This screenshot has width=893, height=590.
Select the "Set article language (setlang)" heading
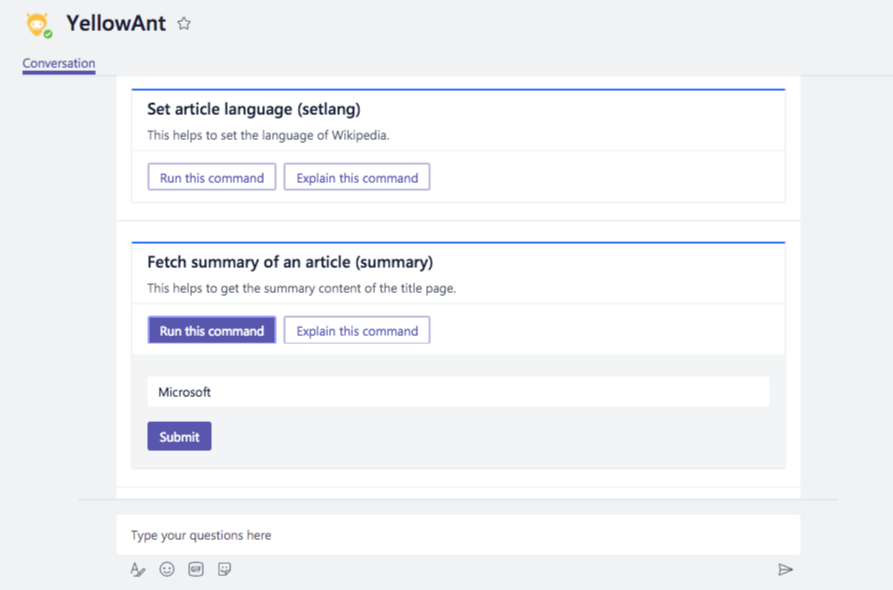coord(254,109)
